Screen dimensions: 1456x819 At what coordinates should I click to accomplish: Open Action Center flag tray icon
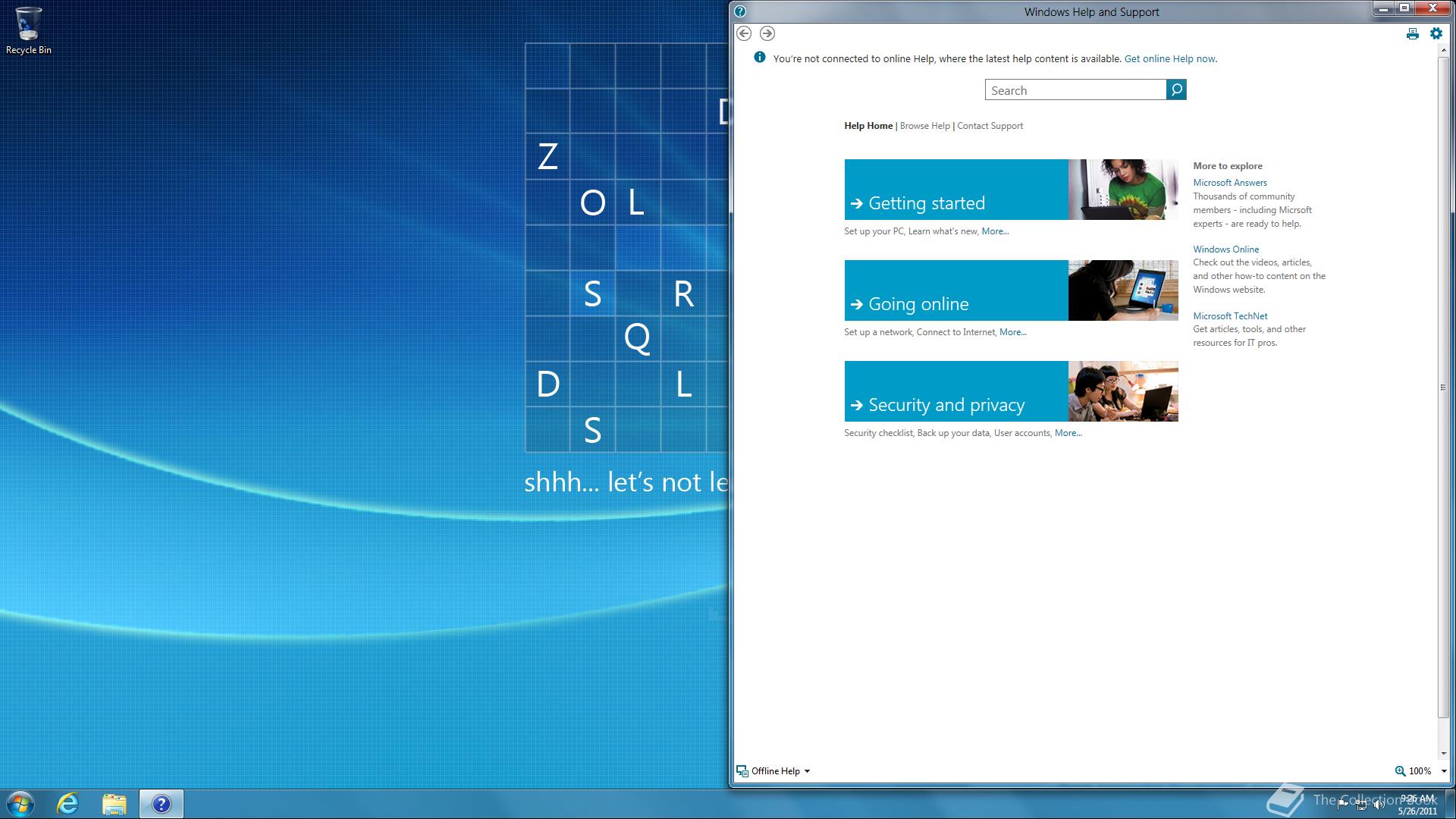[x=1343, y=805]
